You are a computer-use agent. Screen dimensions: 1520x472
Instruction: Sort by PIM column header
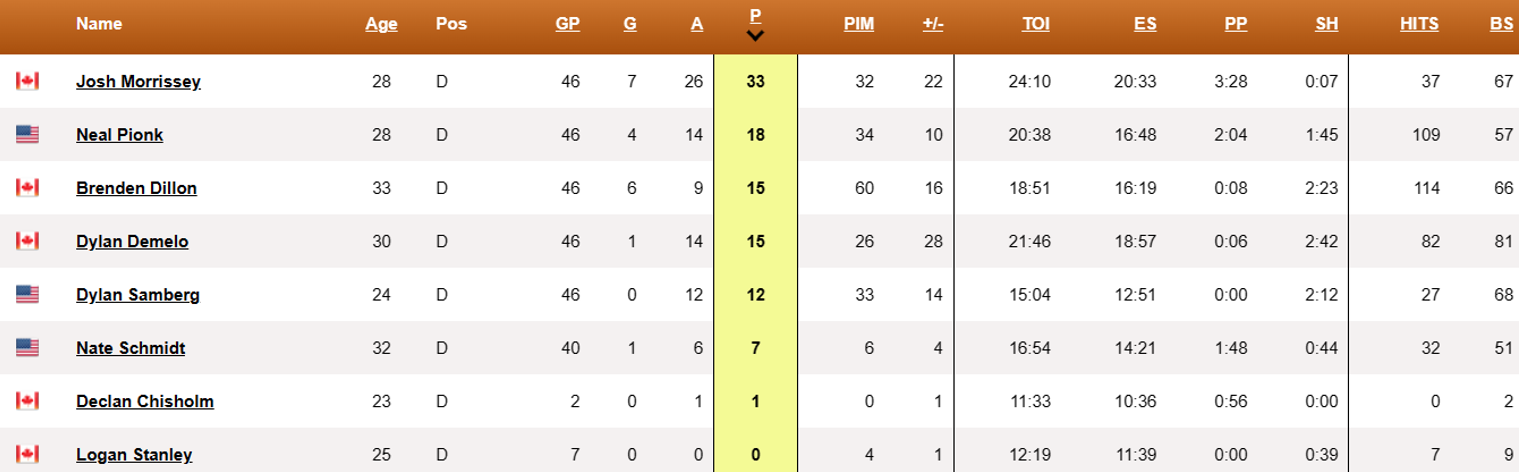pyautogui.click(x=858, y=24)
